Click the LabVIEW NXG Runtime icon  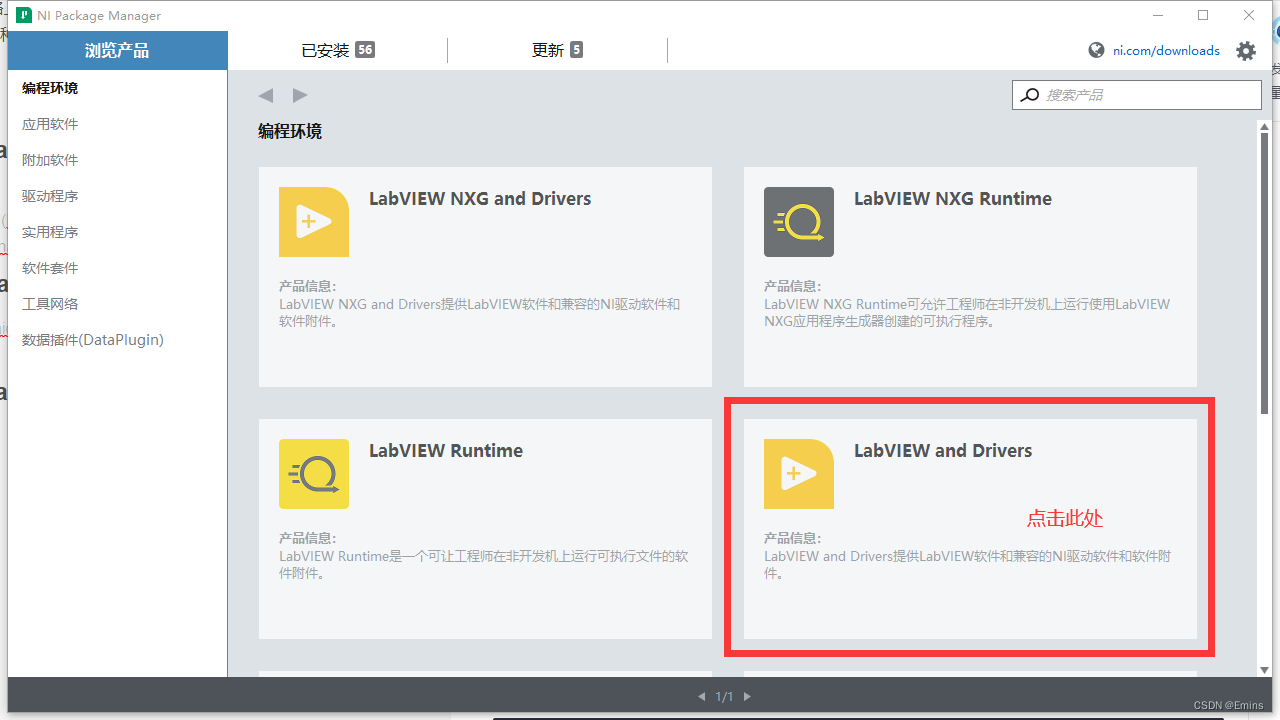798,221
